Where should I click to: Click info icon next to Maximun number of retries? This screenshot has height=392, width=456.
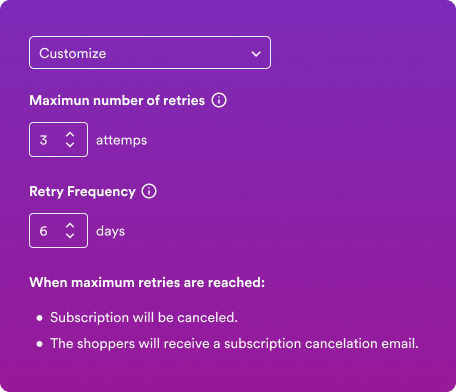point(219,100)
